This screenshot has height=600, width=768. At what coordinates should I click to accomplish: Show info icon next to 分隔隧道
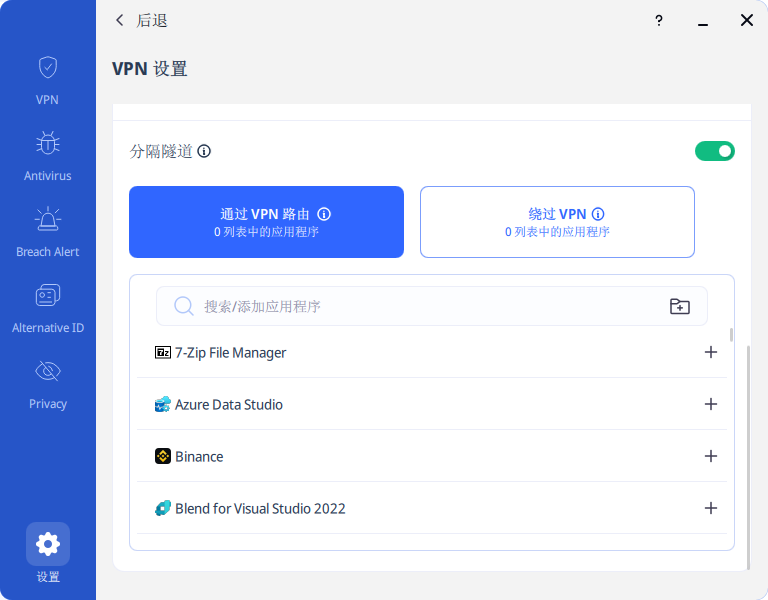(x=204, y=151)
